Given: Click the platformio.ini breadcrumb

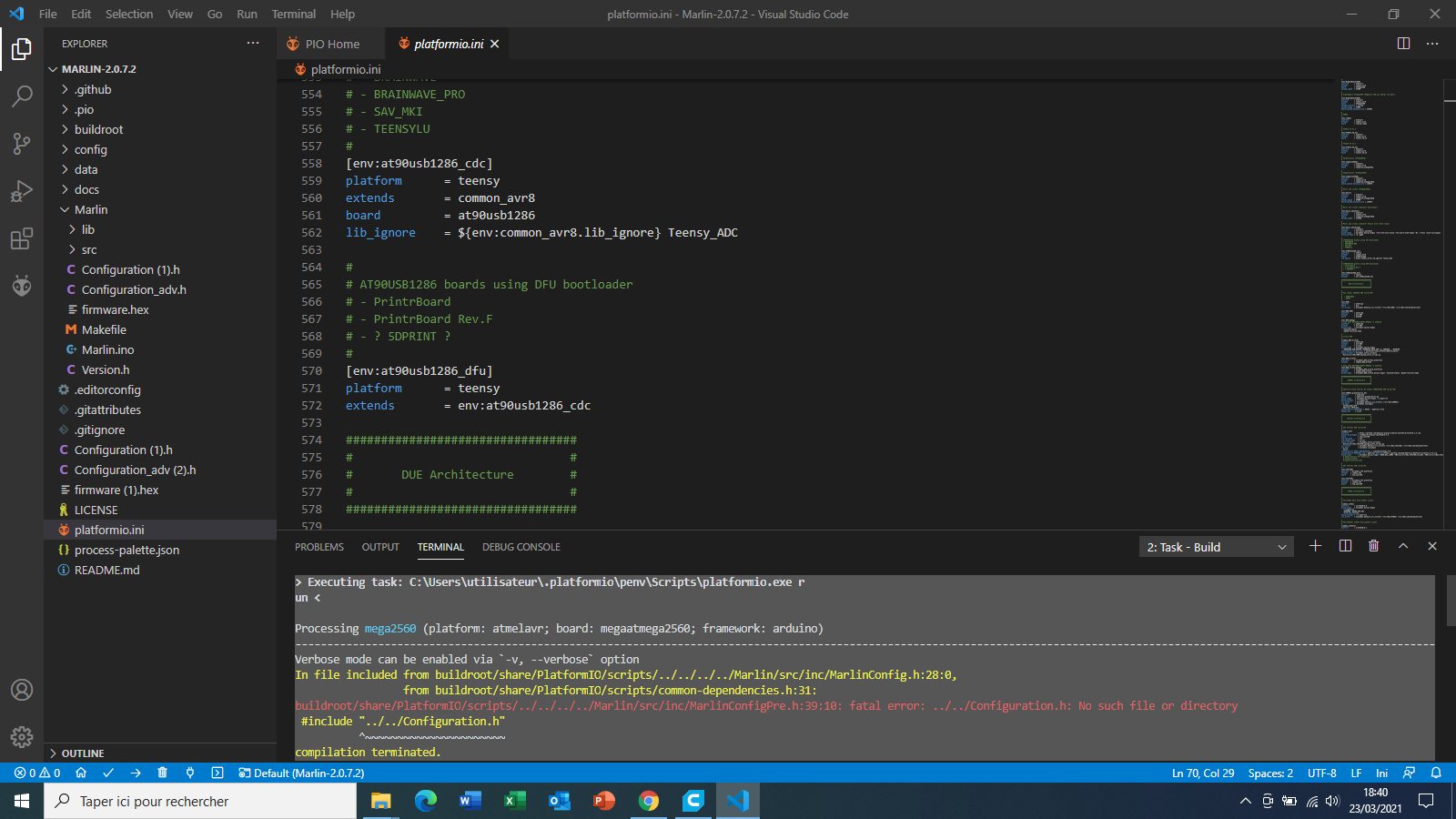Looking at the screenshot, I should point(338,69).
